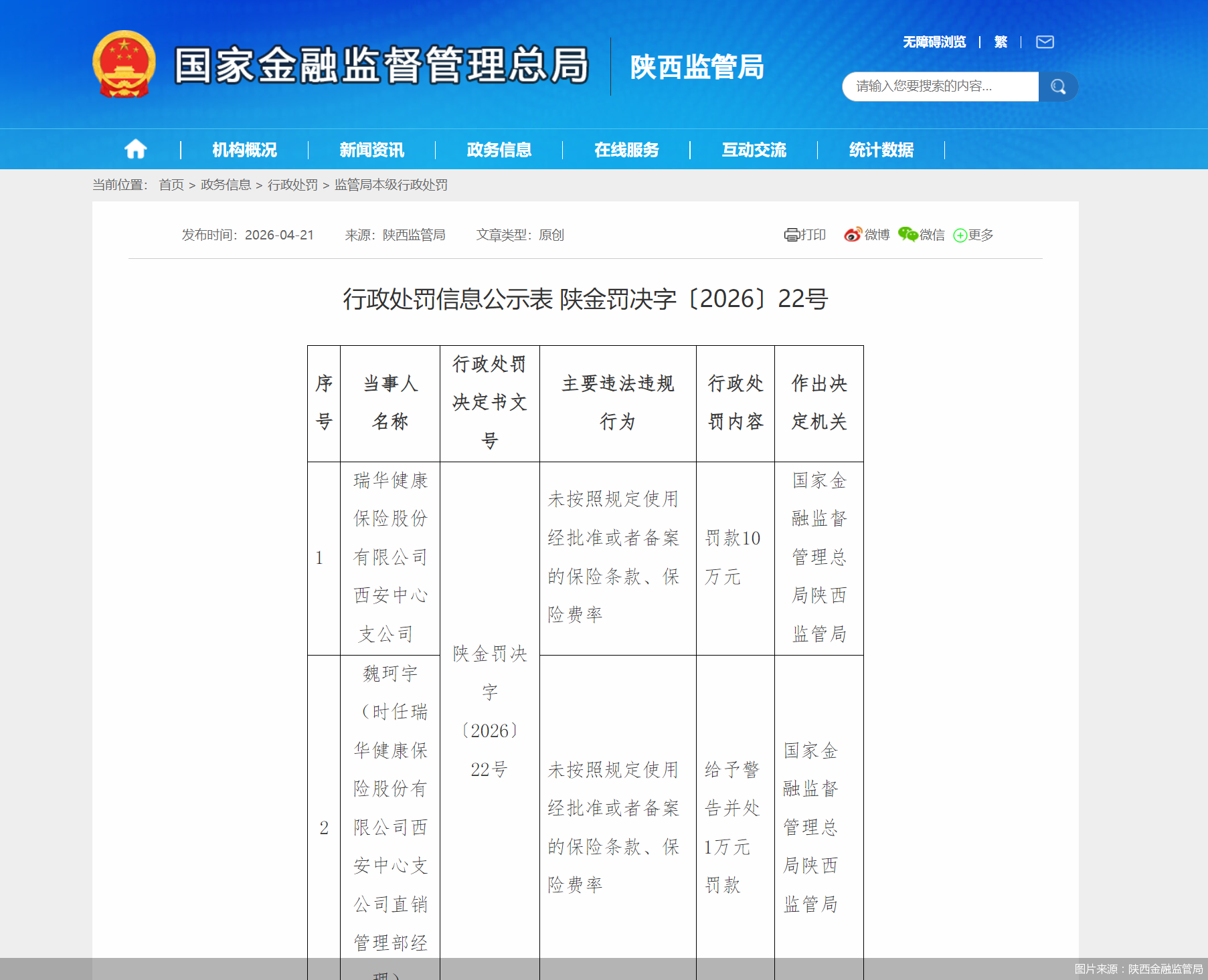The image size is (1208, 980).
Task: Click the 行政处罚 breadcrumb link
Action: (x=292, y=185)
